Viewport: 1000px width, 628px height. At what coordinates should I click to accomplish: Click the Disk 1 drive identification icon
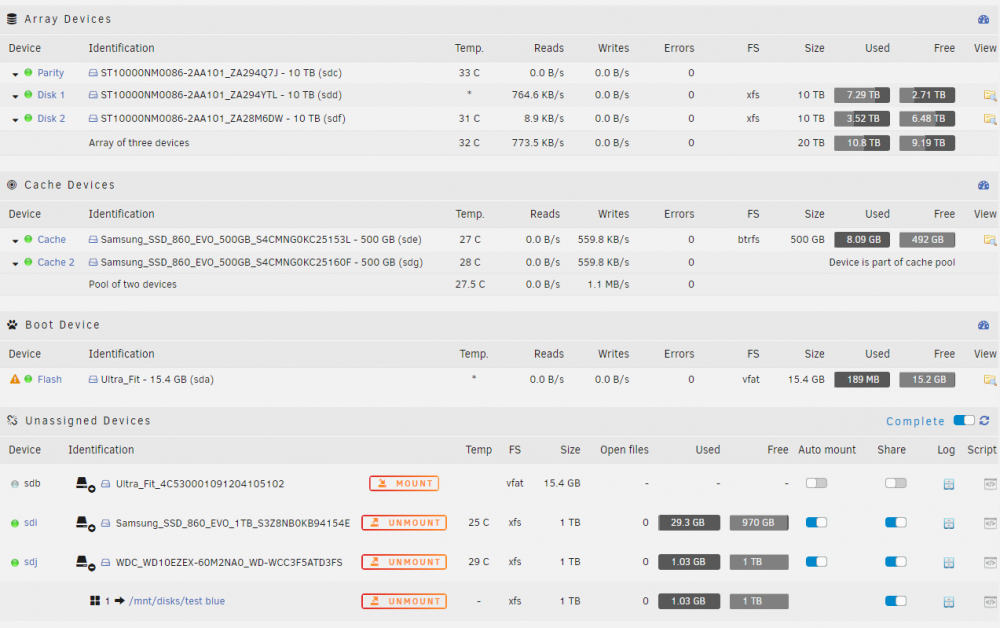point(93,95)
